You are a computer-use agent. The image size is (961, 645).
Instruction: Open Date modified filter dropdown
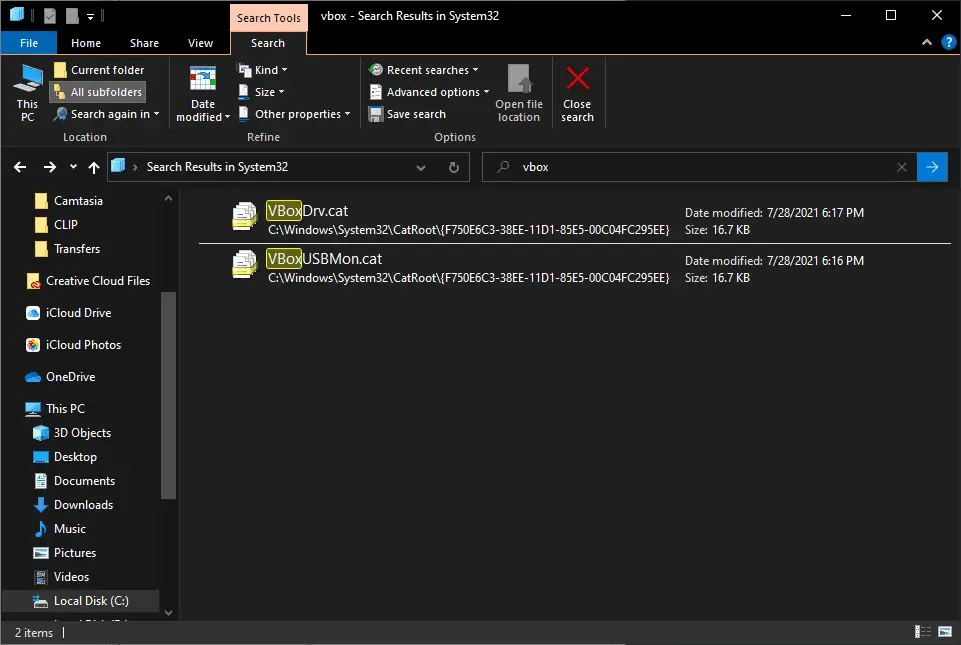[203, 93]
